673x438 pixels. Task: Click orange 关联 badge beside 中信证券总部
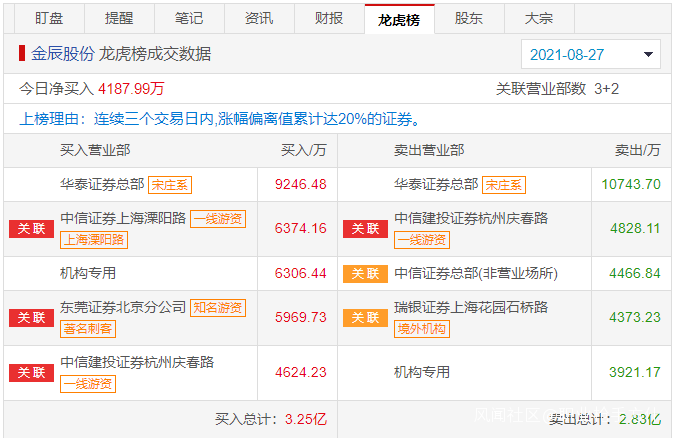click(365, 274)
